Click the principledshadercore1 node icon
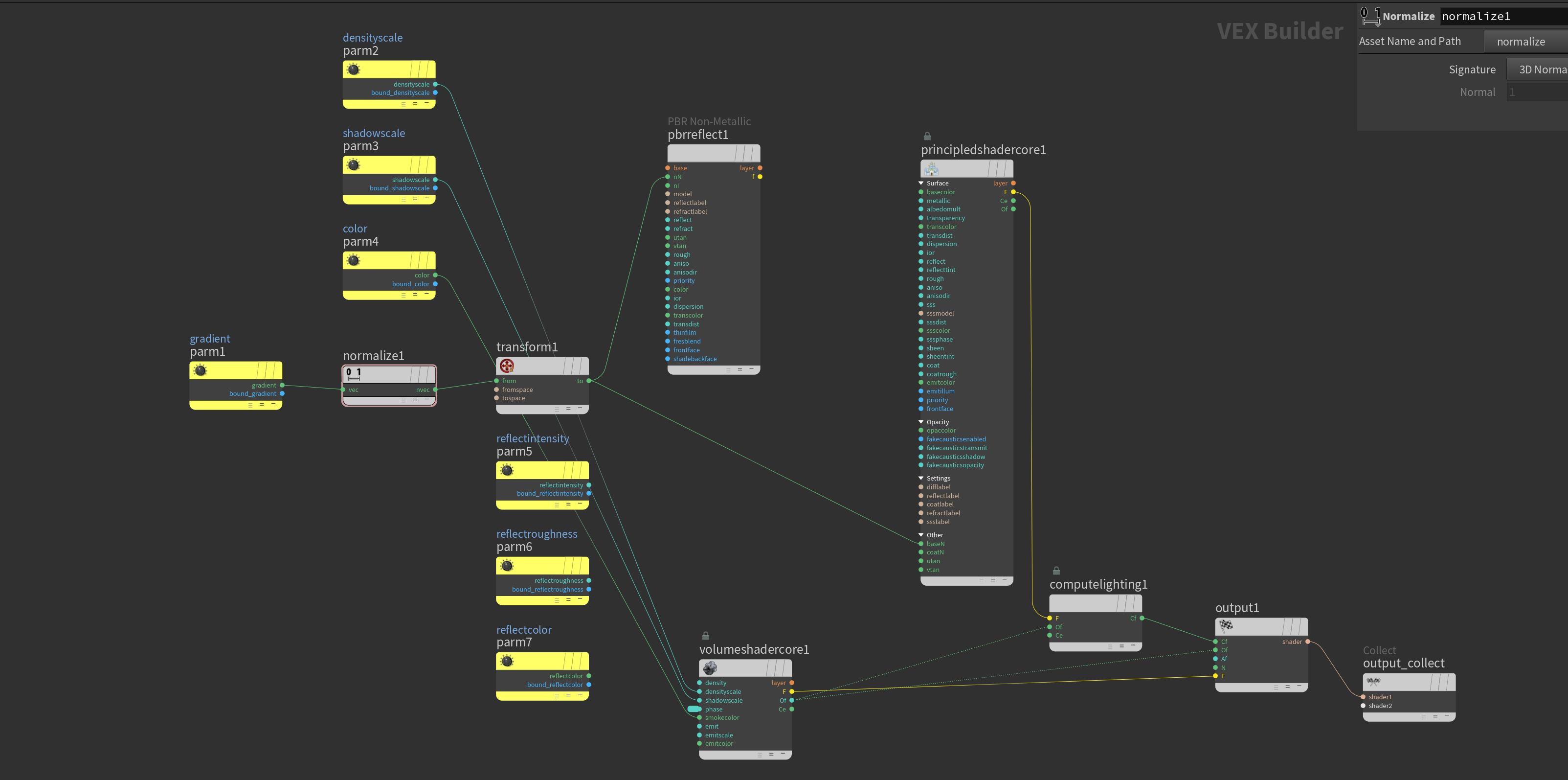1568x780 pixels. pyautogui.click(x=932, y=169)
